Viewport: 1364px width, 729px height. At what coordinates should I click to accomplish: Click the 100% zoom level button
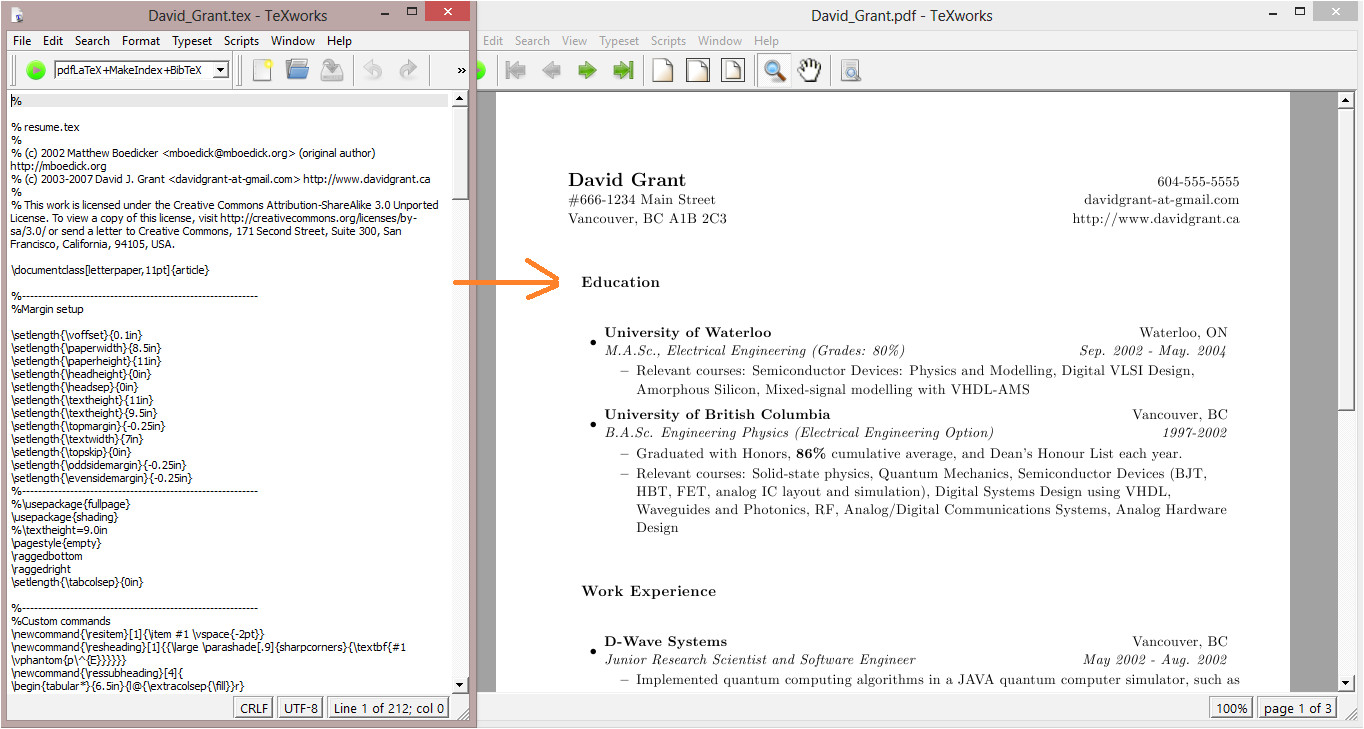(x=1230, y=708)
